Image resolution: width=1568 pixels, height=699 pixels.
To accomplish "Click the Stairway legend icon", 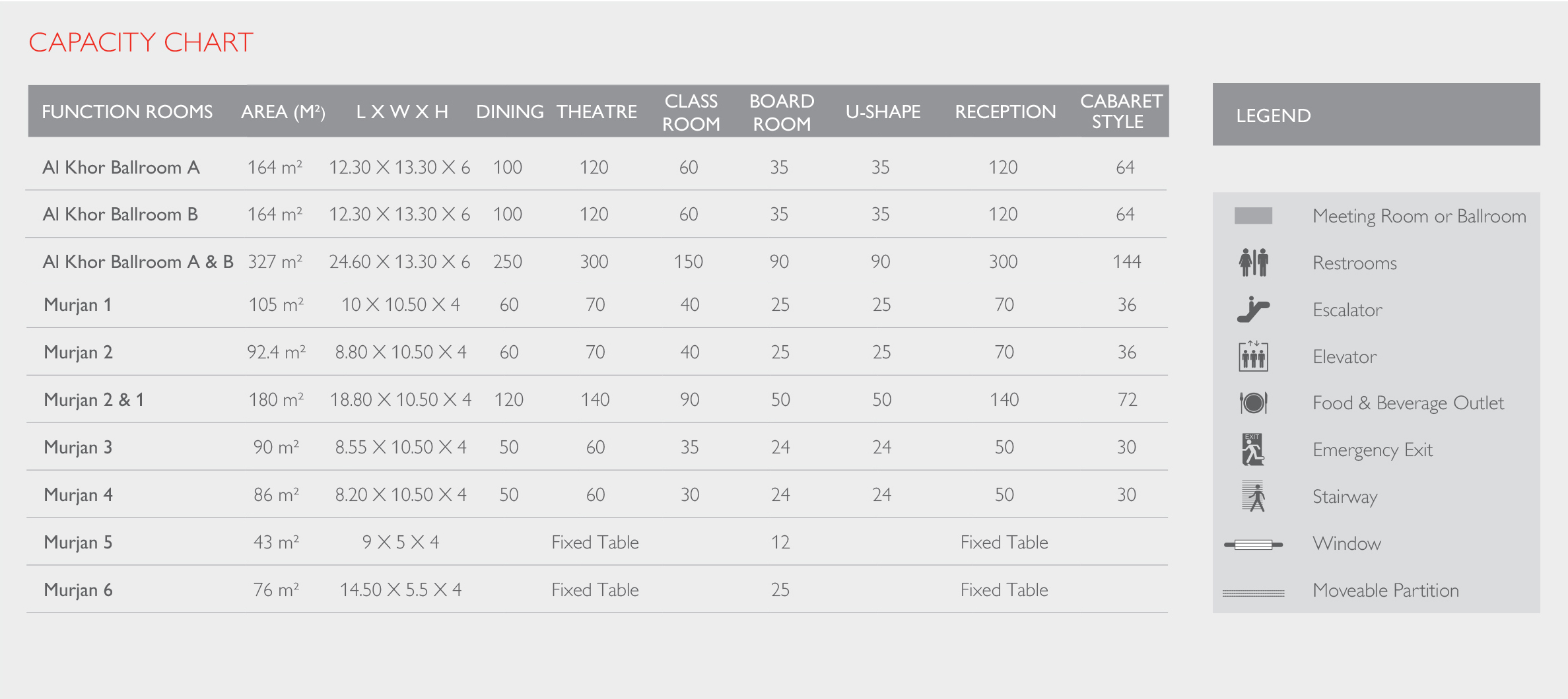I will 1253,496.
